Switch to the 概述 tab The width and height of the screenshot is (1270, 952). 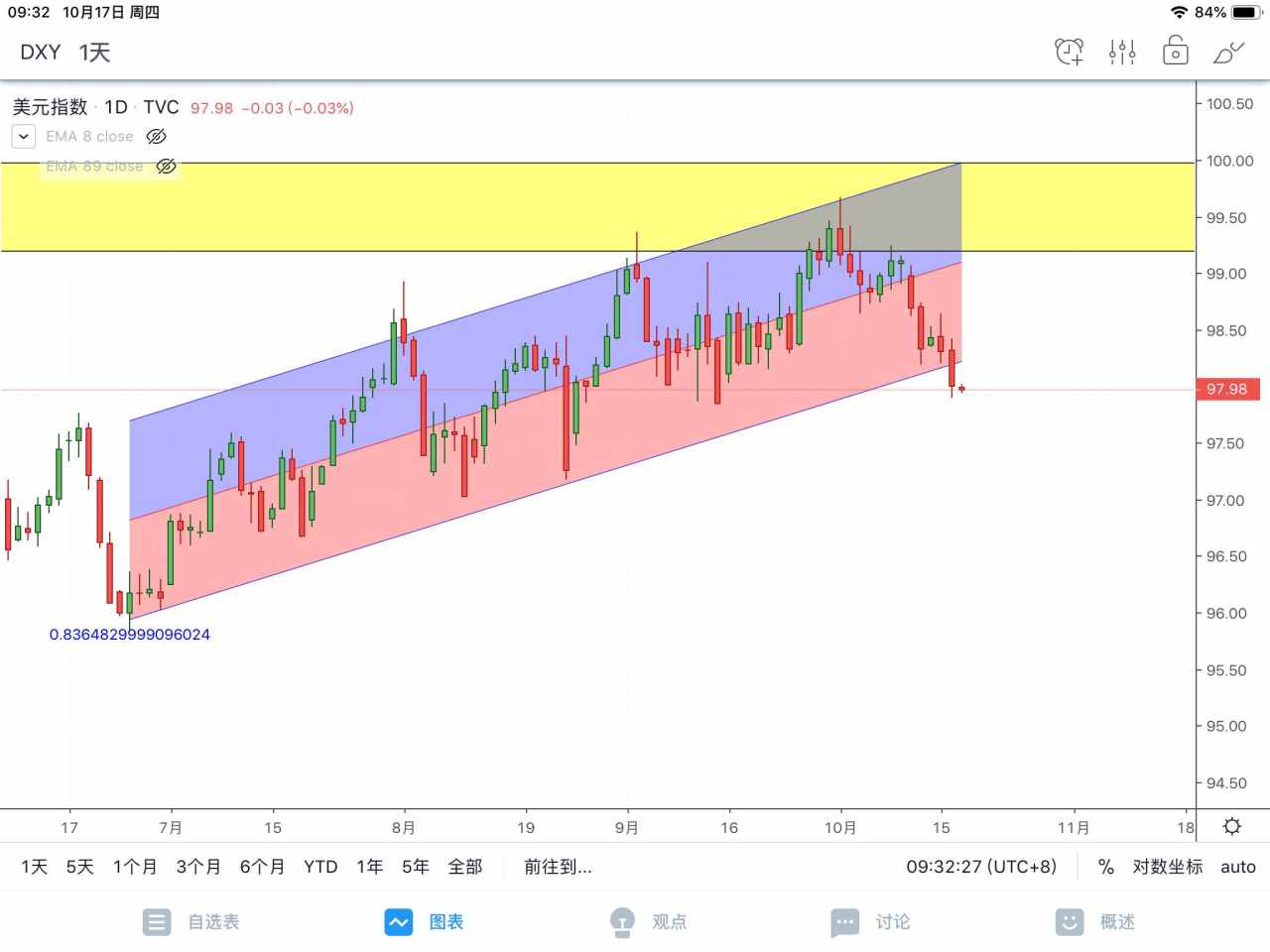1094,922
